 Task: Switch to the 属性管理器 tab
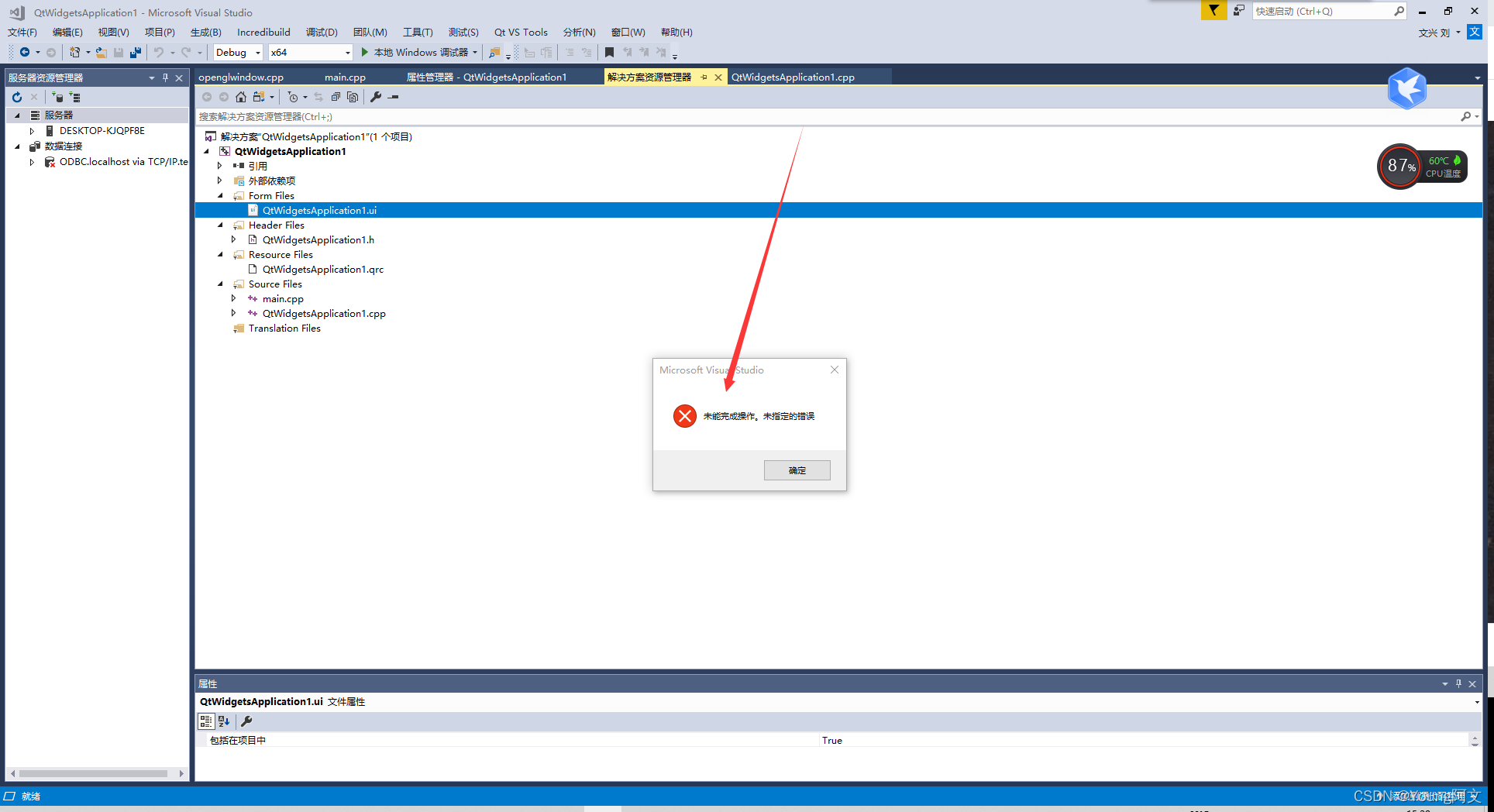point(487,77)
